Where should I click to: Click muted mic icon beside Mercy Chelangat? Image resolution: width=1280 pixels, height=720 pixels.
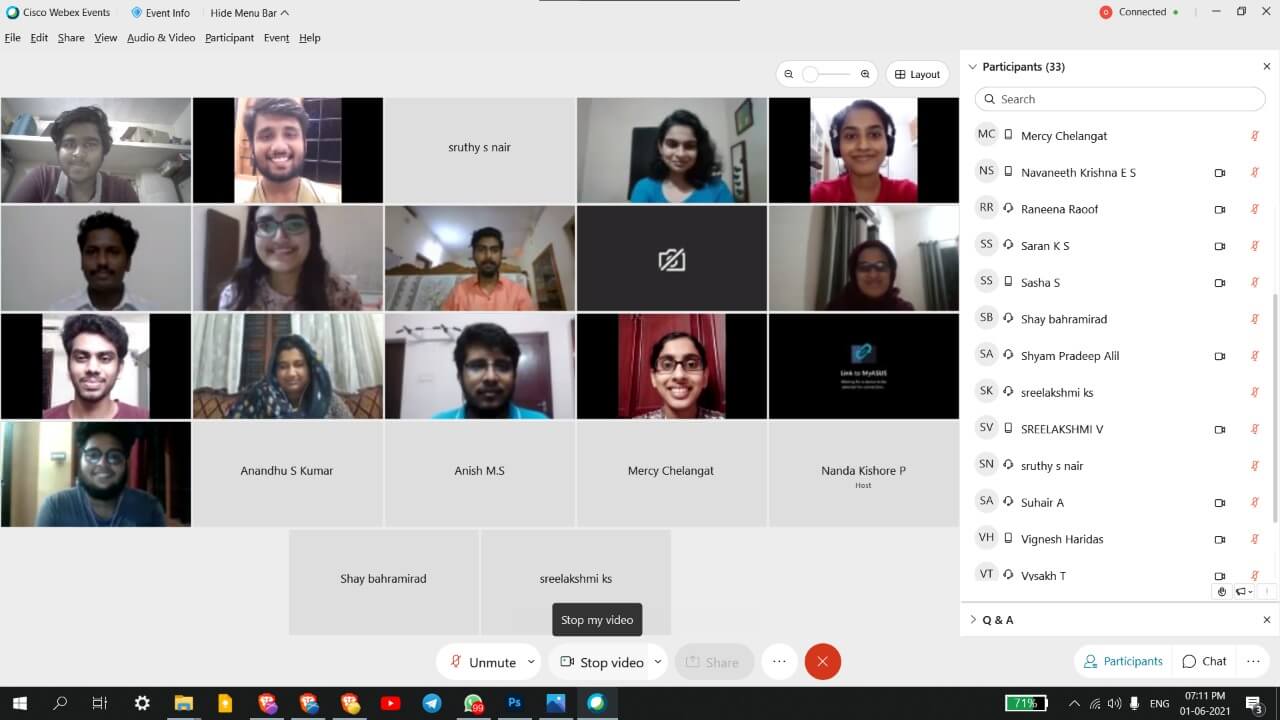coord(1254,136)
